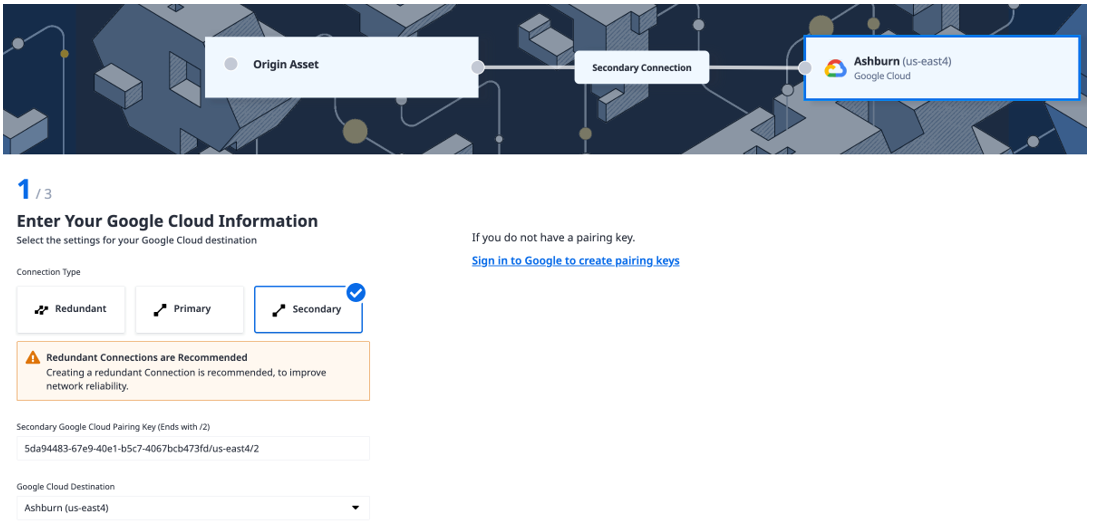Click the blue checkmark on Secondary card
Screen dimensions: 1094x530
pos(356,293)
